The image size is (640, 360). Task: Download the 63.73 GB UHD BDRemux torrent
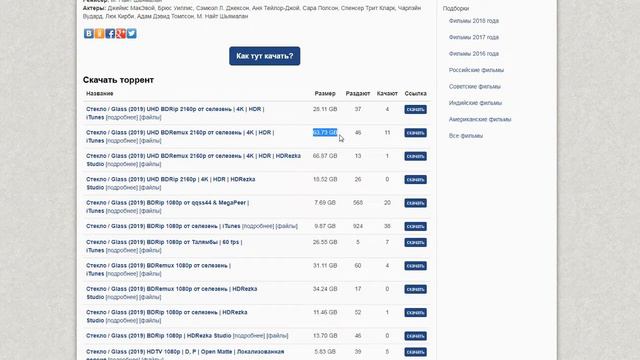pyautogui.click(x=416, y=133)
